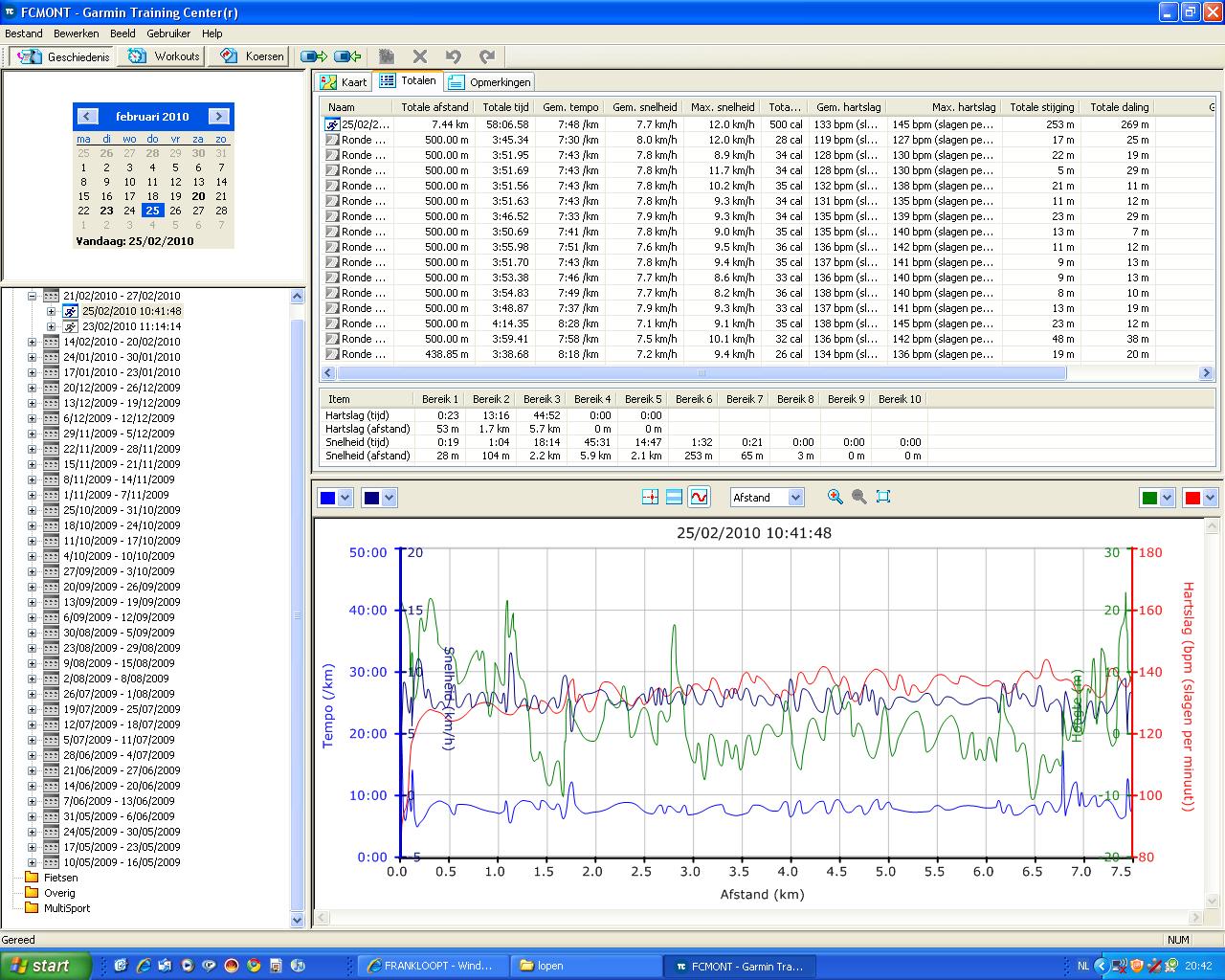
Task: Sort by Gem. hartslag column header
Action: coord(848,107)
